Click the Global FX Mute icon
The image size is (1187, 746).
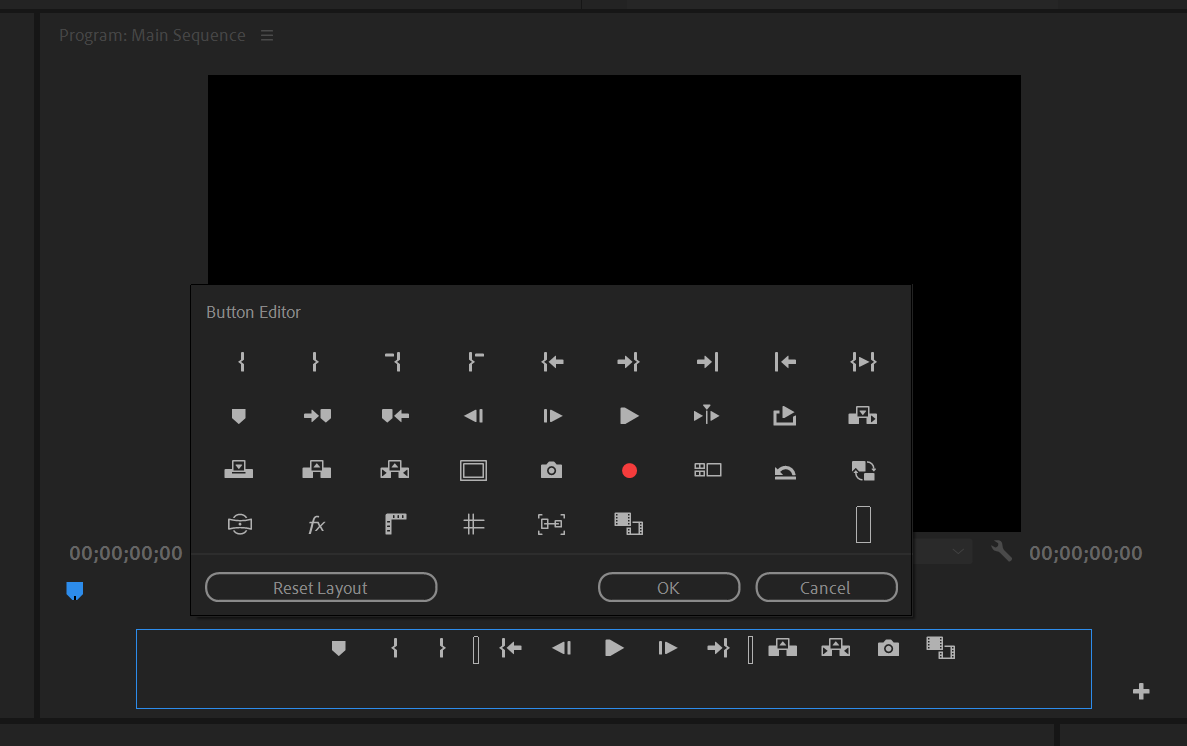click(316, 524)
